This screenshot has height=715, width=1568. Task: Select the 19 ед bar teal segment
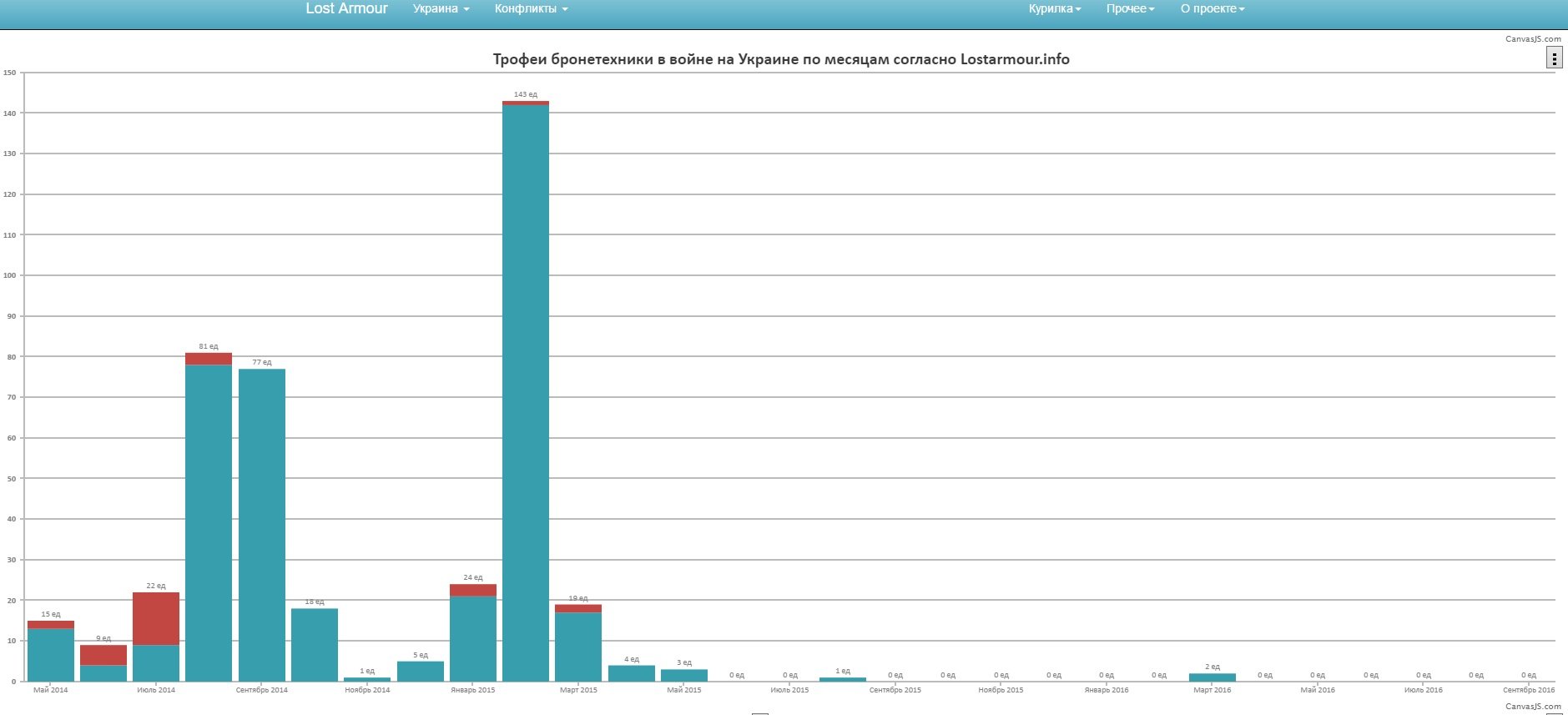click(578, 647)
